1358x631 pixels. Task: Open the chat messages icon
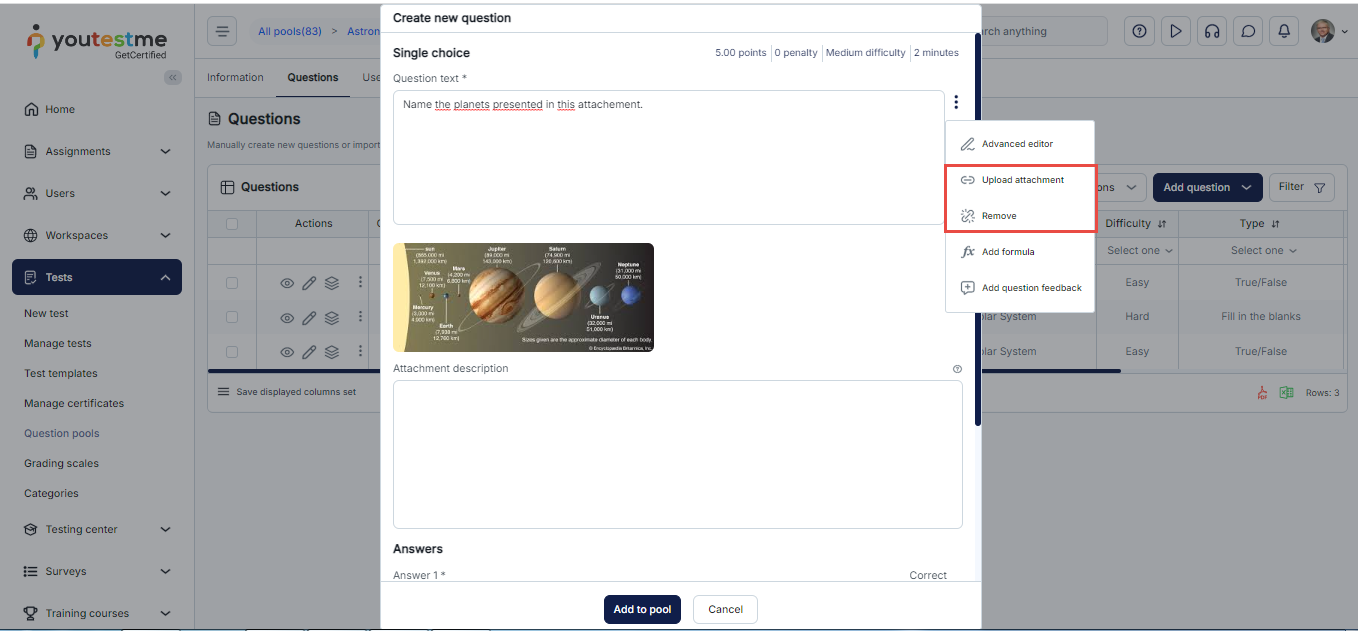point(1248,31)
